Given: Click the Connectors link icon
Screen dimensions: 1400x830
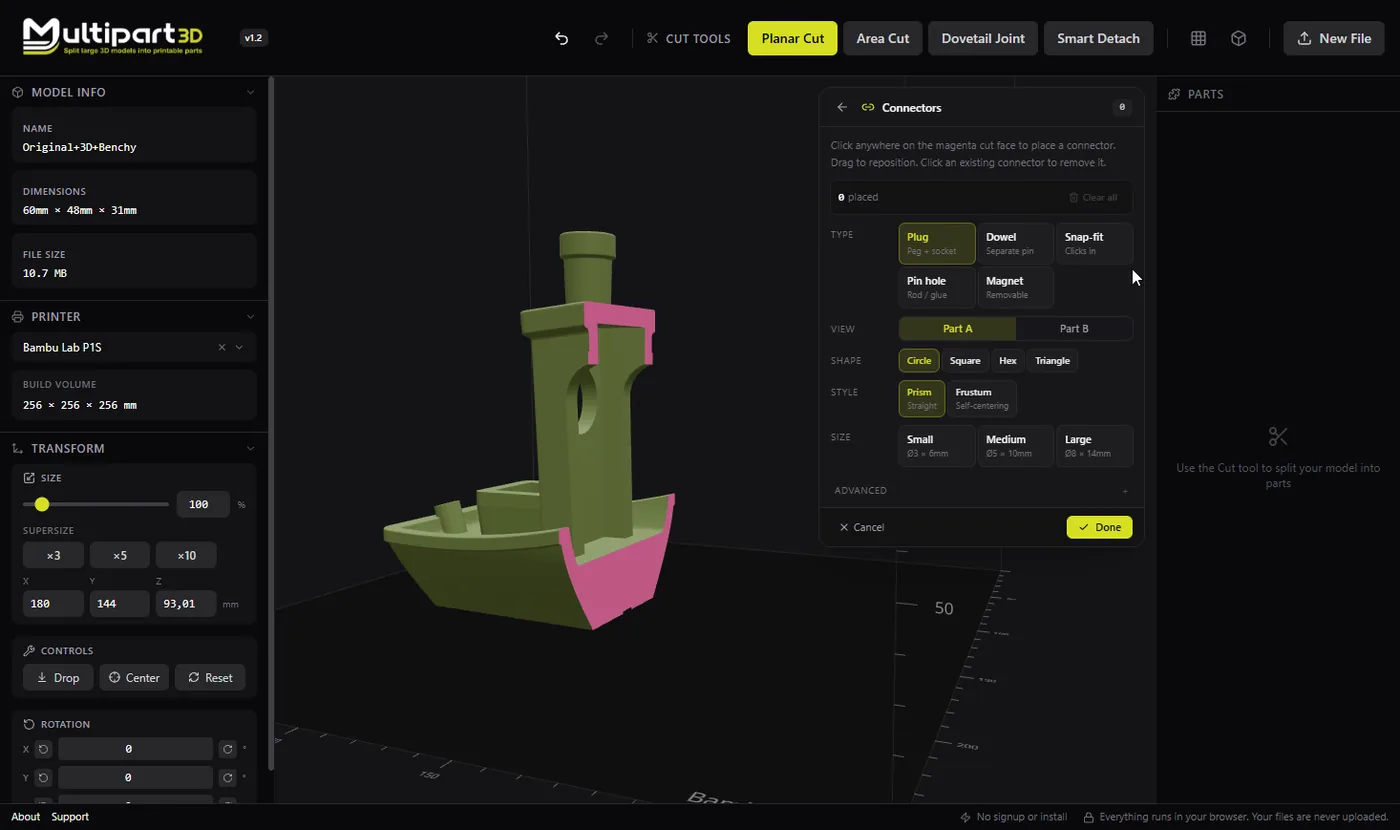Looking at the screenshot, I should [868, 107].
